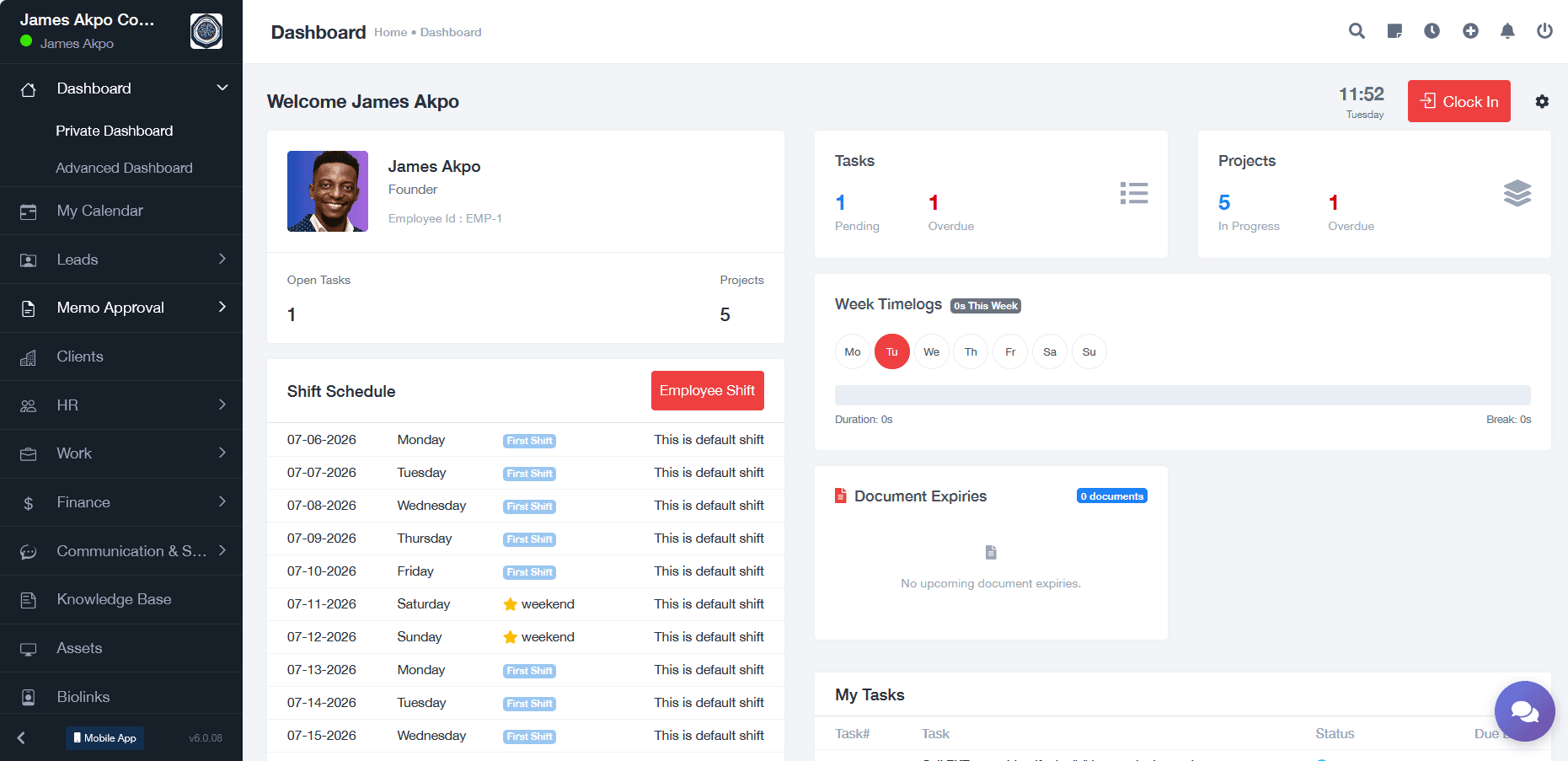Screen dimensions: 1568x761
Task: Expand Communication & S... submenu chevron
Action: [x=222, y=550]
